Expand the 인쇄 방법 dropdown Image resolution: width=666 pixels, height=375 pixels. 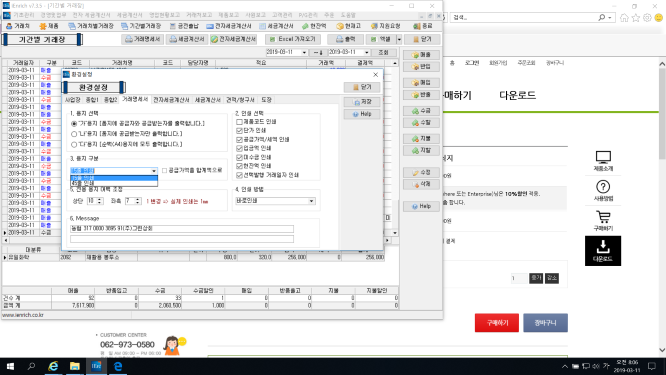pos(311,201)
